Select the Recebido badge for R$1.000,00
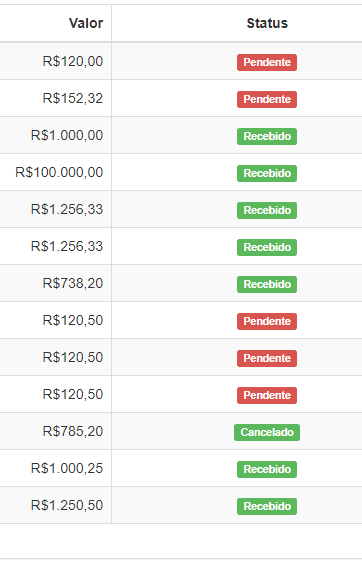Screen dimensions: 362x575 [x=267, y=136]
